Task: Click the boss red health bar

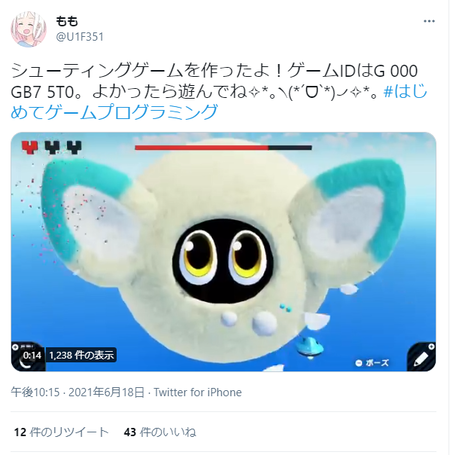Action: point(223,147)
